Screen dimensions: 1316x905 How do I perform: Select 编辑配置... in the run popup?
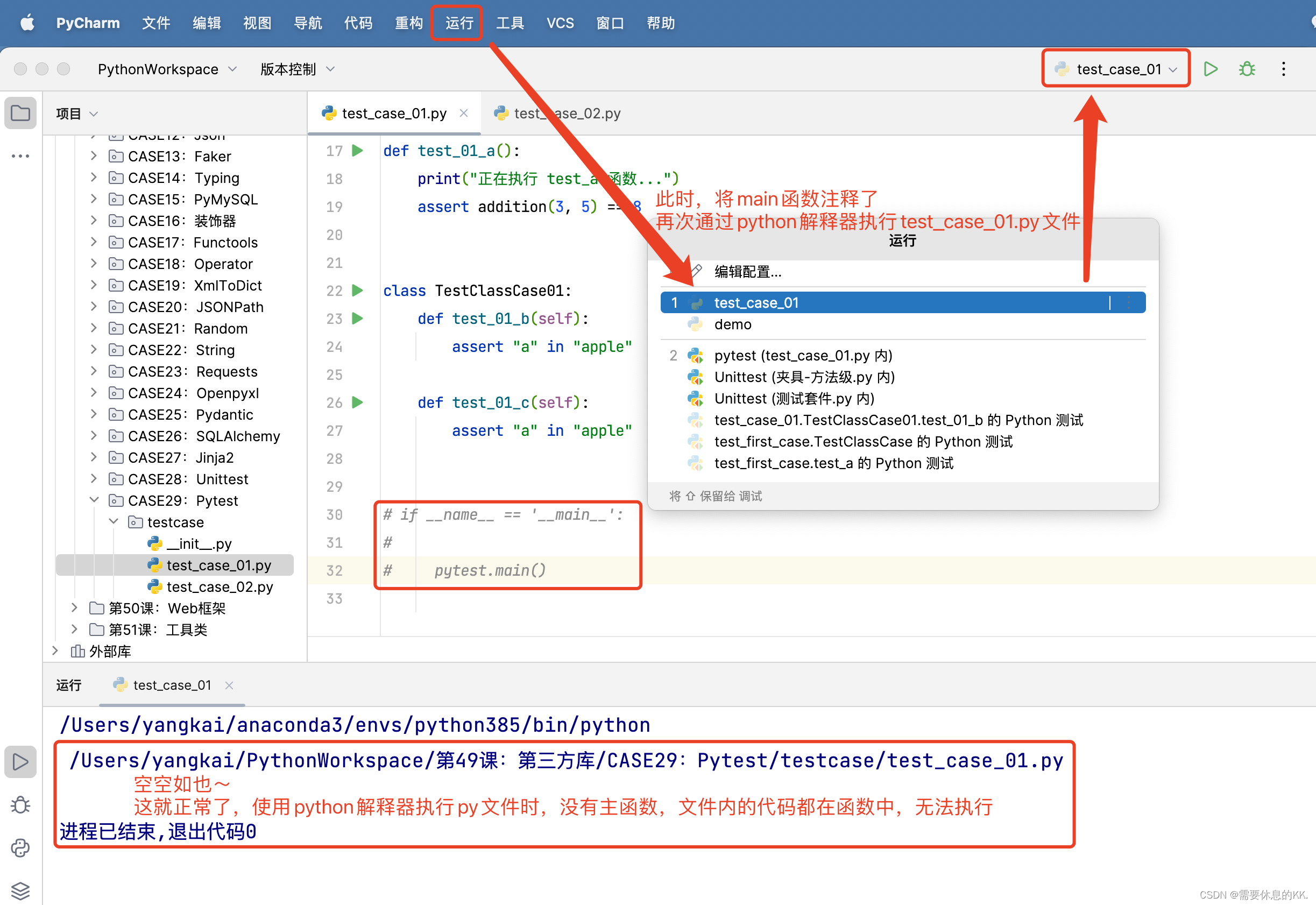pos(747,272)
